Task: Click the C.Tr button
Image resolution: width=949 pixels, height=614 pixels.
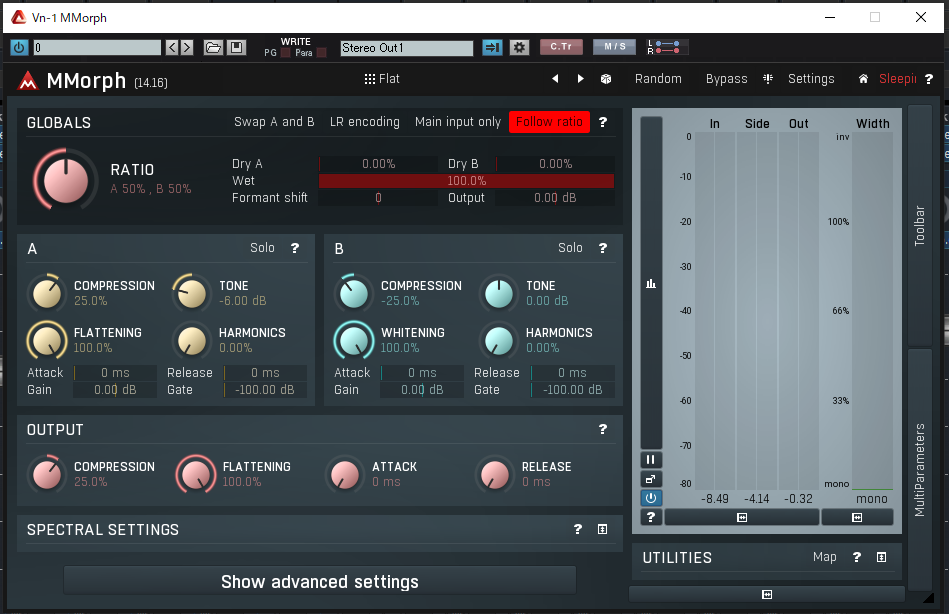Action: coord(561,47)
